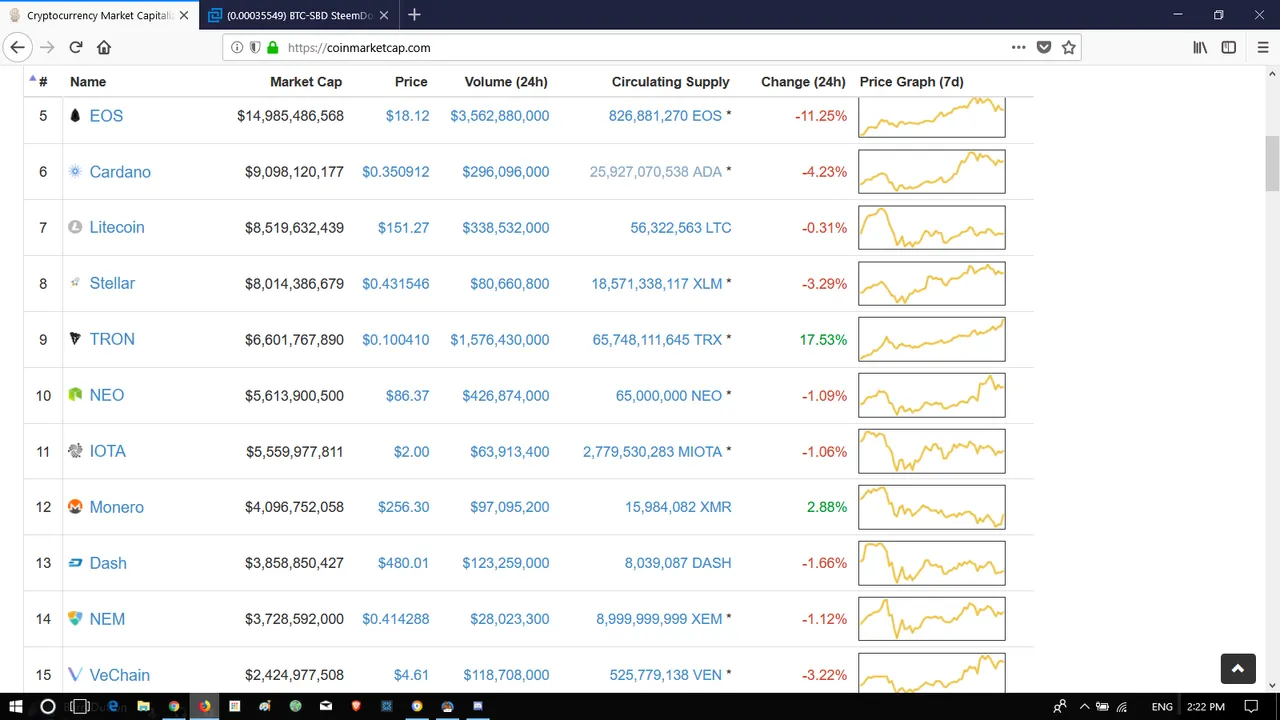The image size is (1280, 720).
Task: Close the Cryptocurrency Market Capitalizations tab
Action: click(x=183, y=15)
